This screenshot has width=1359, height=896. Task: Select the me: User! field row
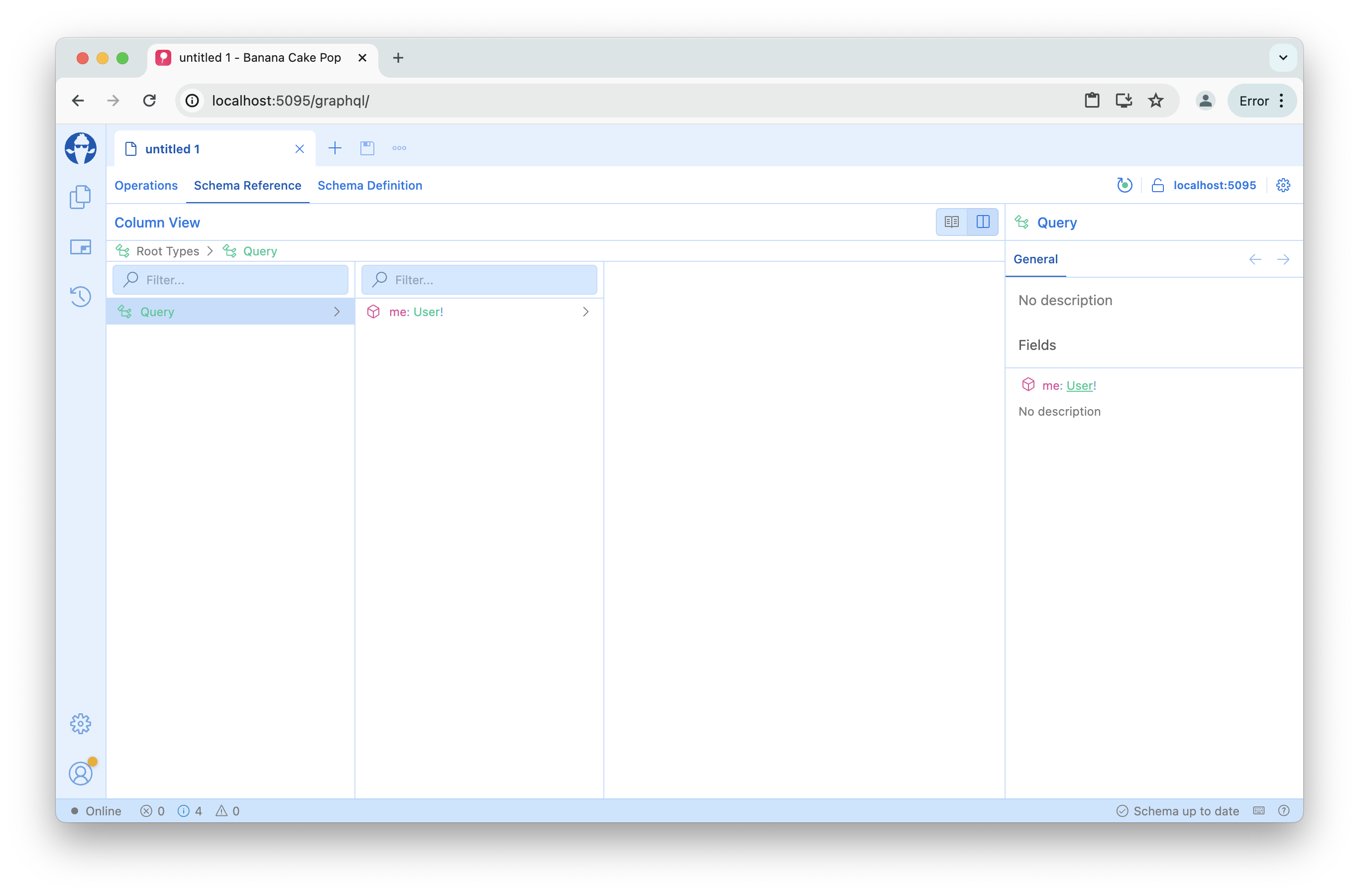click(x=479, y=312)
